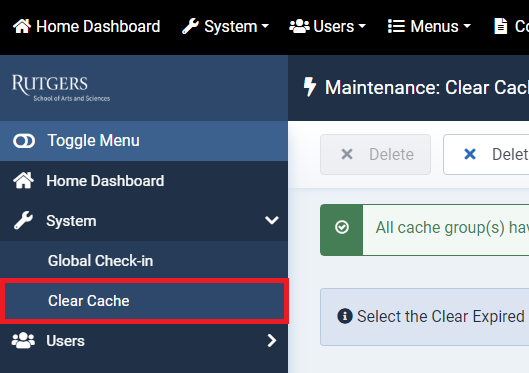Viewport: 529px width, 373px height.
Task: Click the green success checkmark icon
Action: pos(342,227)
